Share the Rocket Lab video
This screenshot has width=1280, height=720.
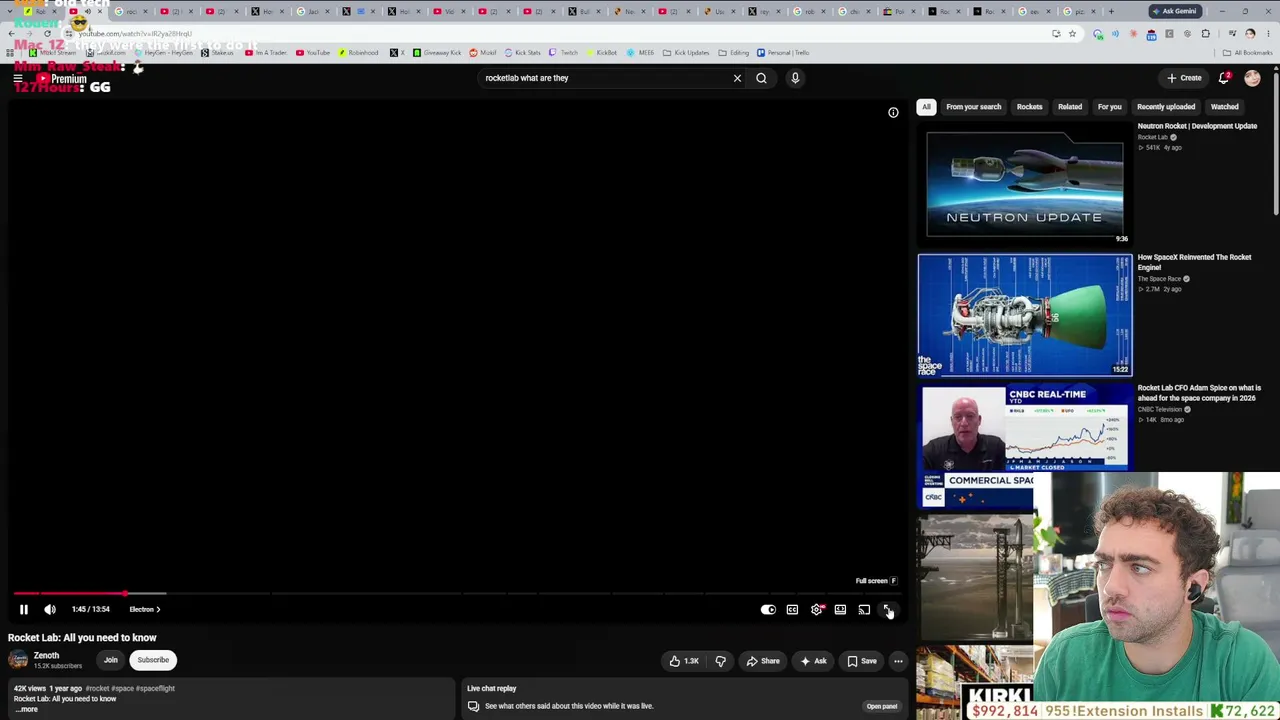(x=763, y=660)
